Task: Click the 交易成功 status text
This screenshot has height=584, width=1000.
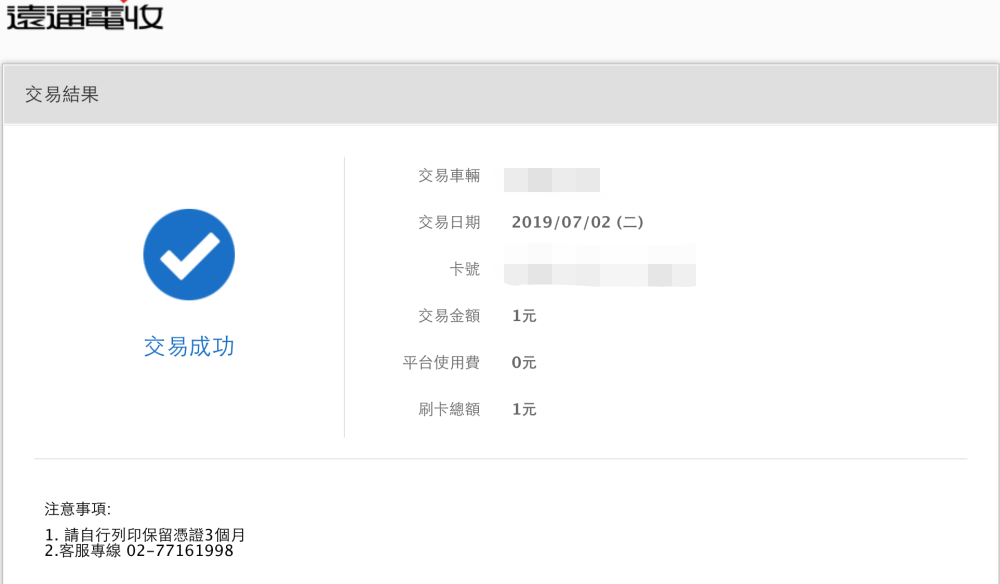Action: [x=189, y=347]
